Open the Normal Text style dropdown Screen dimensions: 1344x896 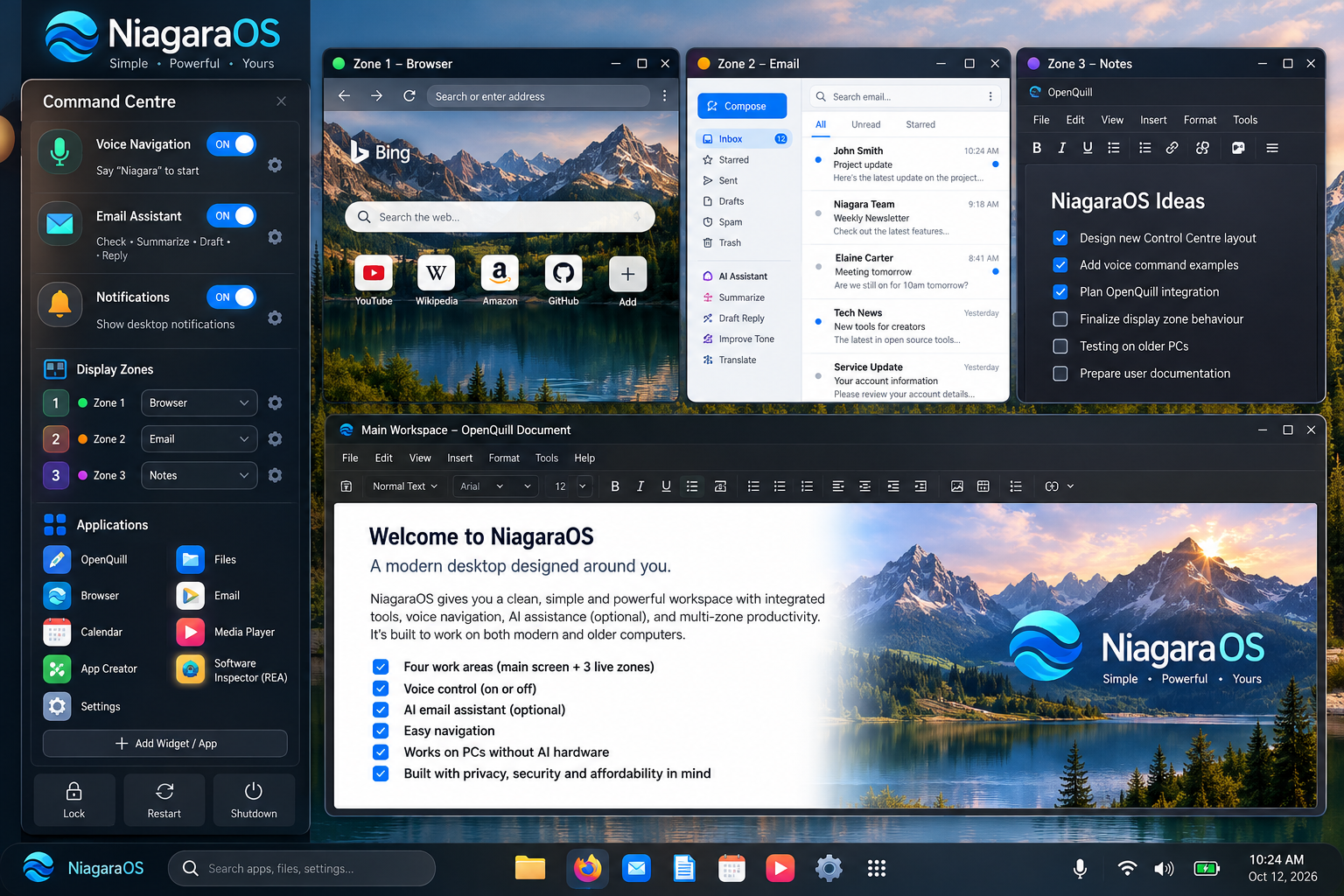[x=404, y=486]
